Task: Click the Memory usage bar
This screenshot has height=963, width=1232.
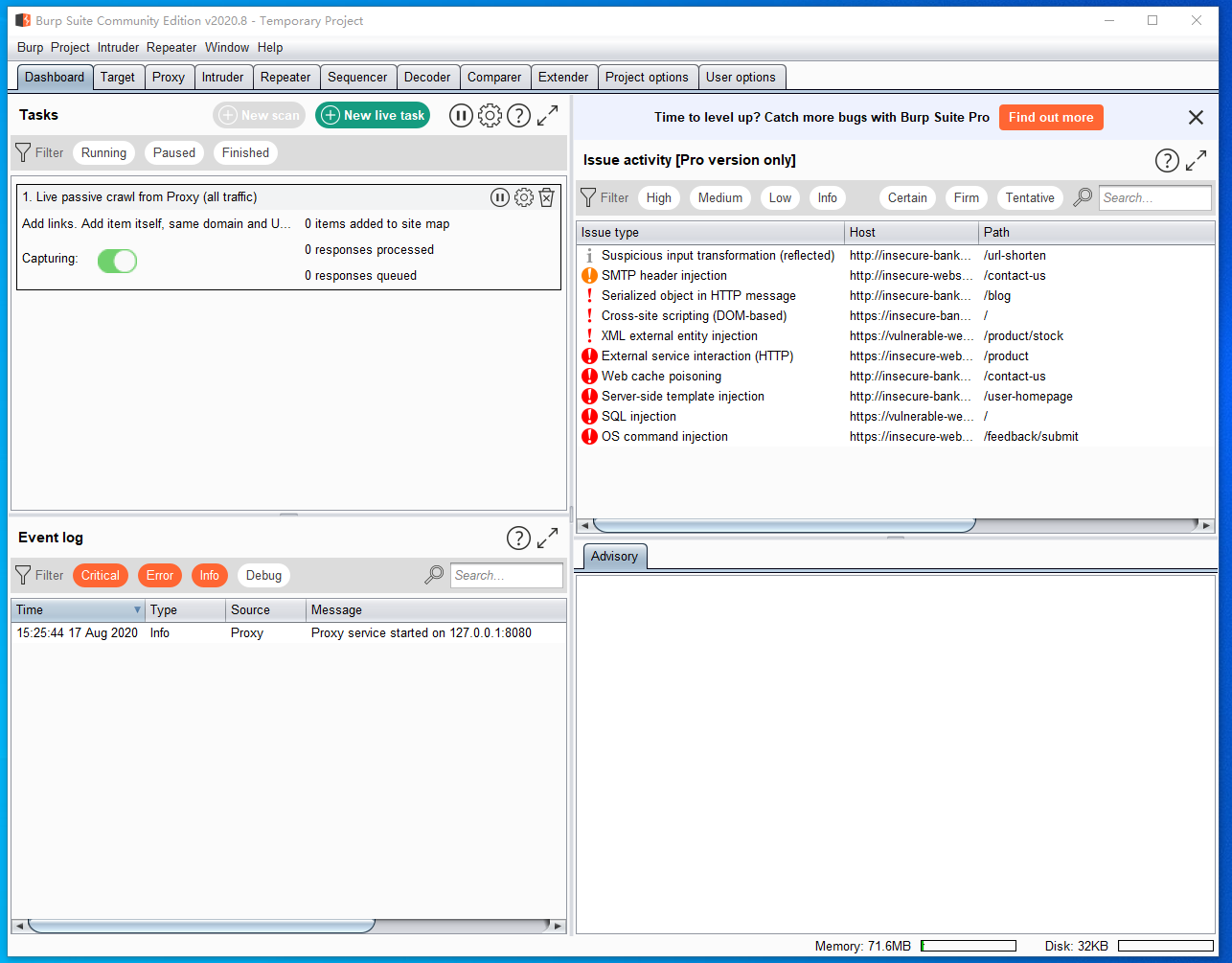Action: [968, 946]
